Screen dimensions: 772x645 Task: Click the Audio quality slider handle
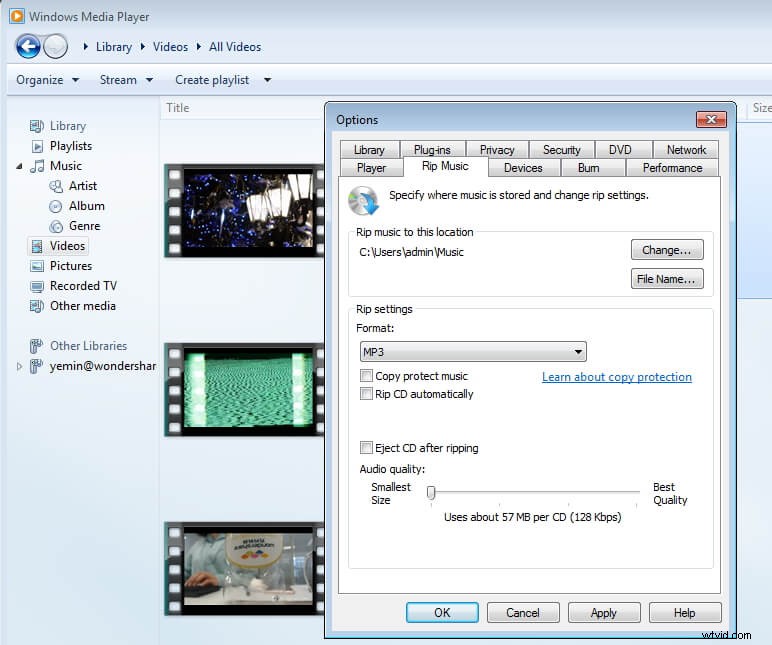tap(431, 492)
